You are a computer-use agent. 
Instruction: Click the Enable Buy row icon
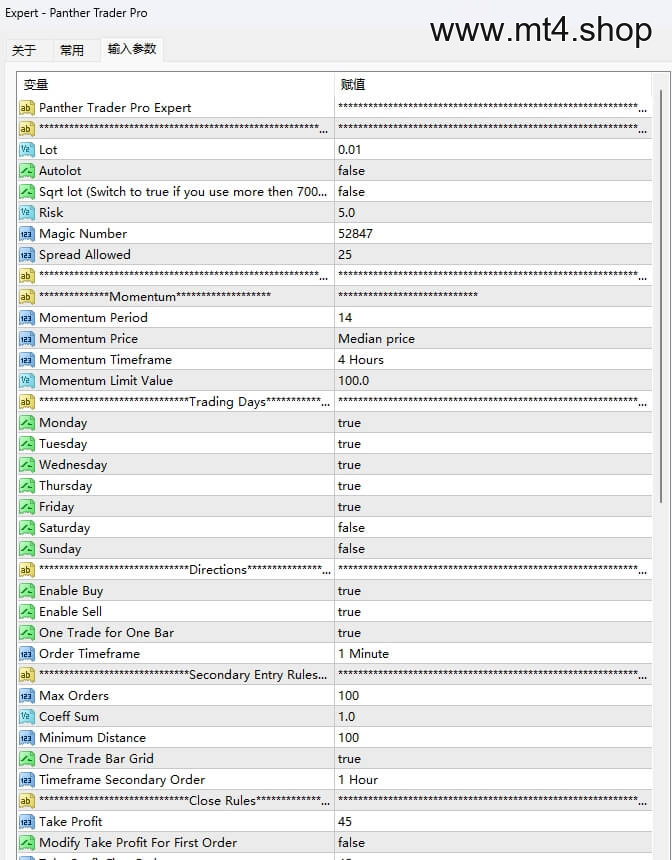26,591
